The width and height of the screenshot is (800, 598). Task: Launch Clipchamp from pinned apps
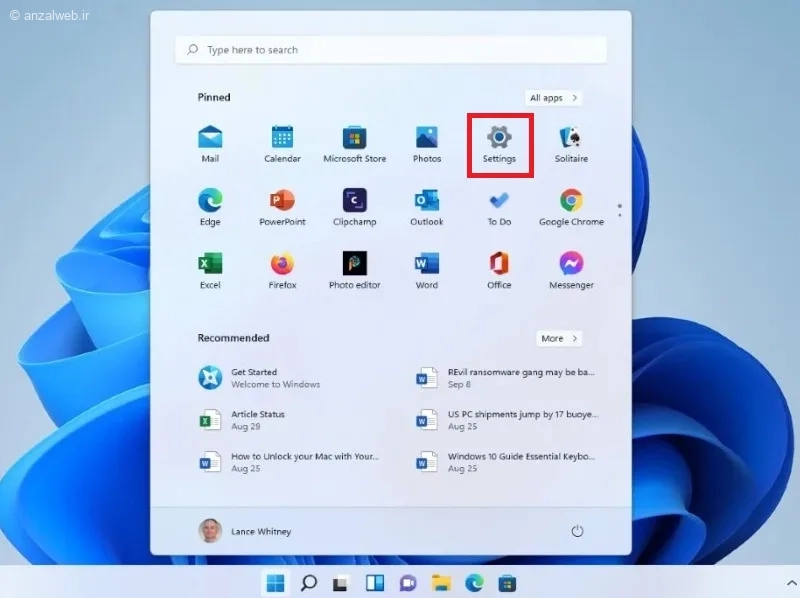355,207
